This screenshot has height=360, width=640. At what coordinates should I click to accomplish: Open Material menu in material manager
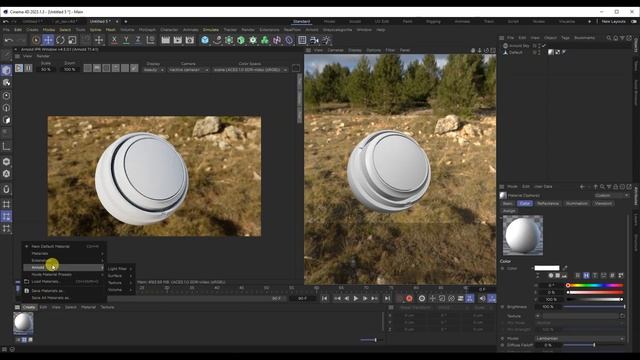click(88, 307)
